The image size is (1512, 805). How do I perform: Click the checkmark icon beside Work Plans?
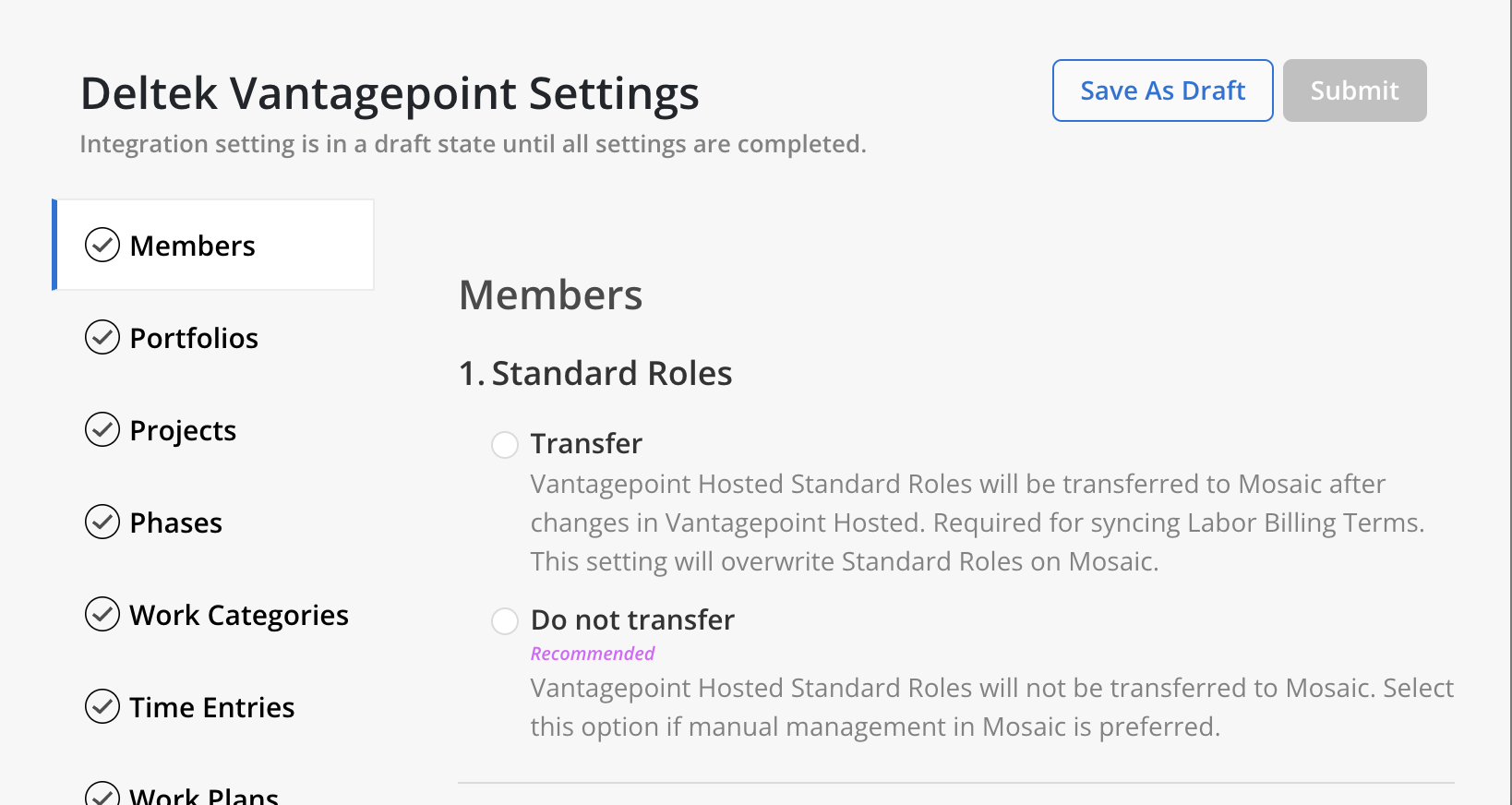(x=102, y=794)
